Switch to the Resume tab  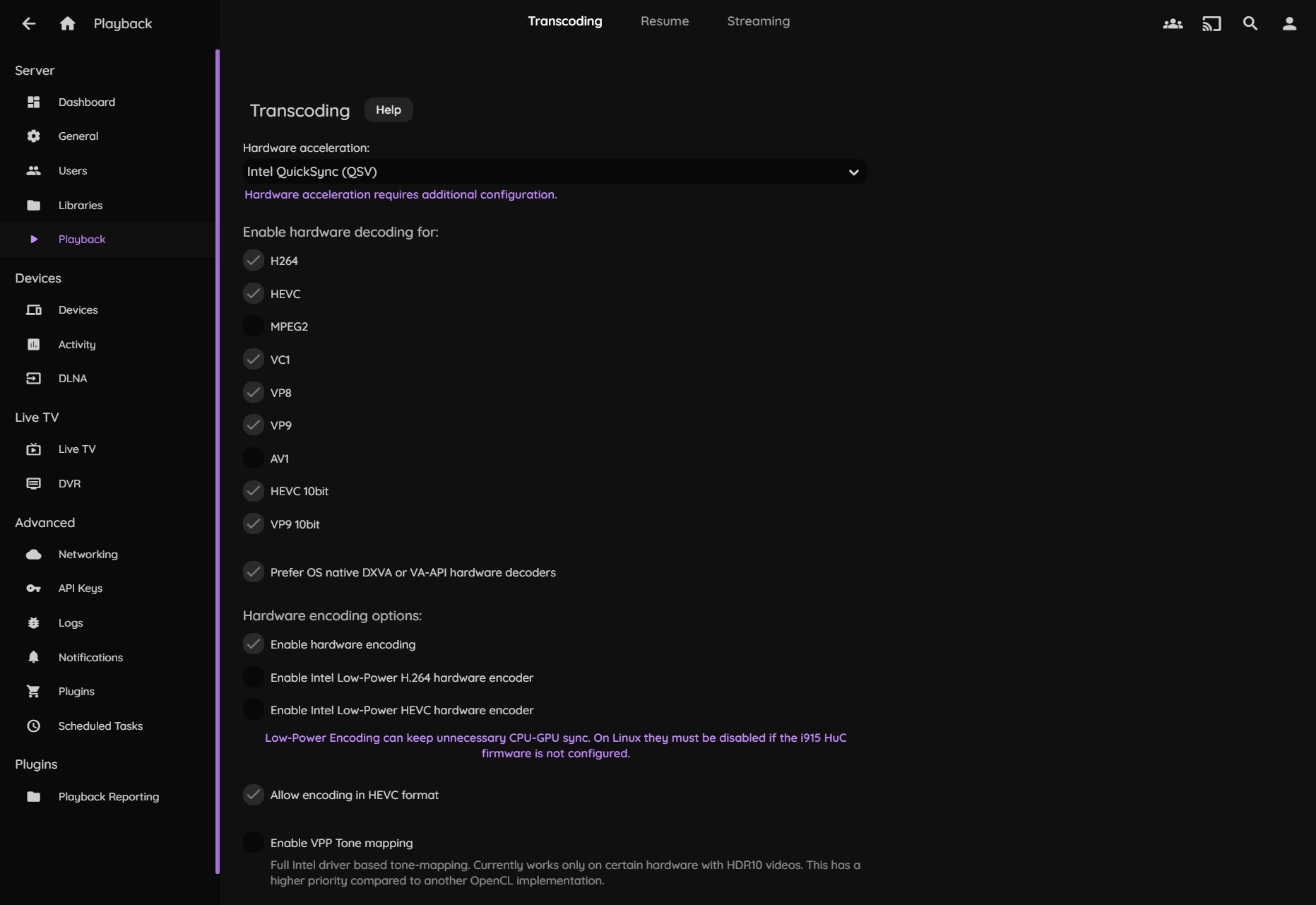pyautogui.click(x=665, y=21)
